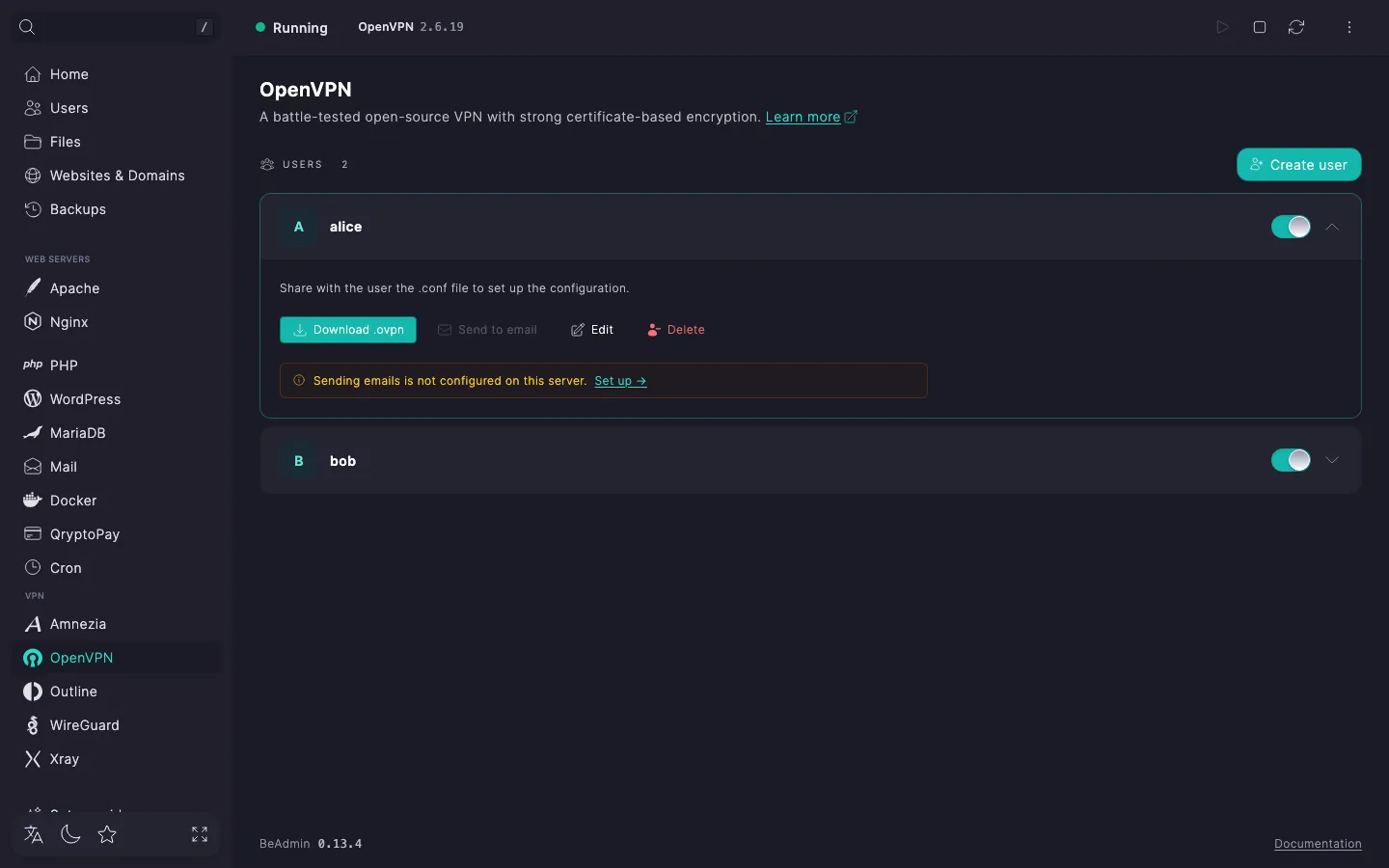This screenshot has height=868, width=1389.
Task: Click the QryptoPay card icon
Action: (x=33, y=534)
